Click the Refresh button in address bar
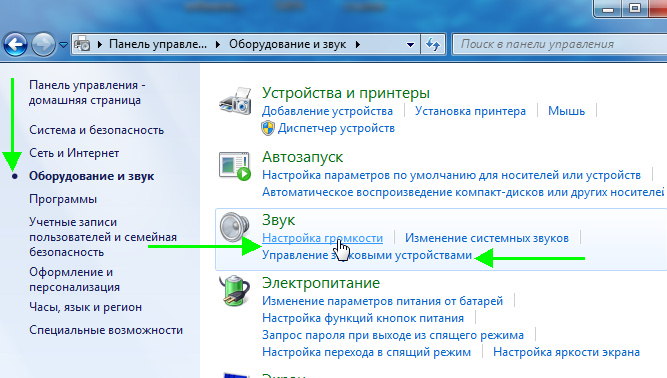The image size is (667, 378). 433,44
